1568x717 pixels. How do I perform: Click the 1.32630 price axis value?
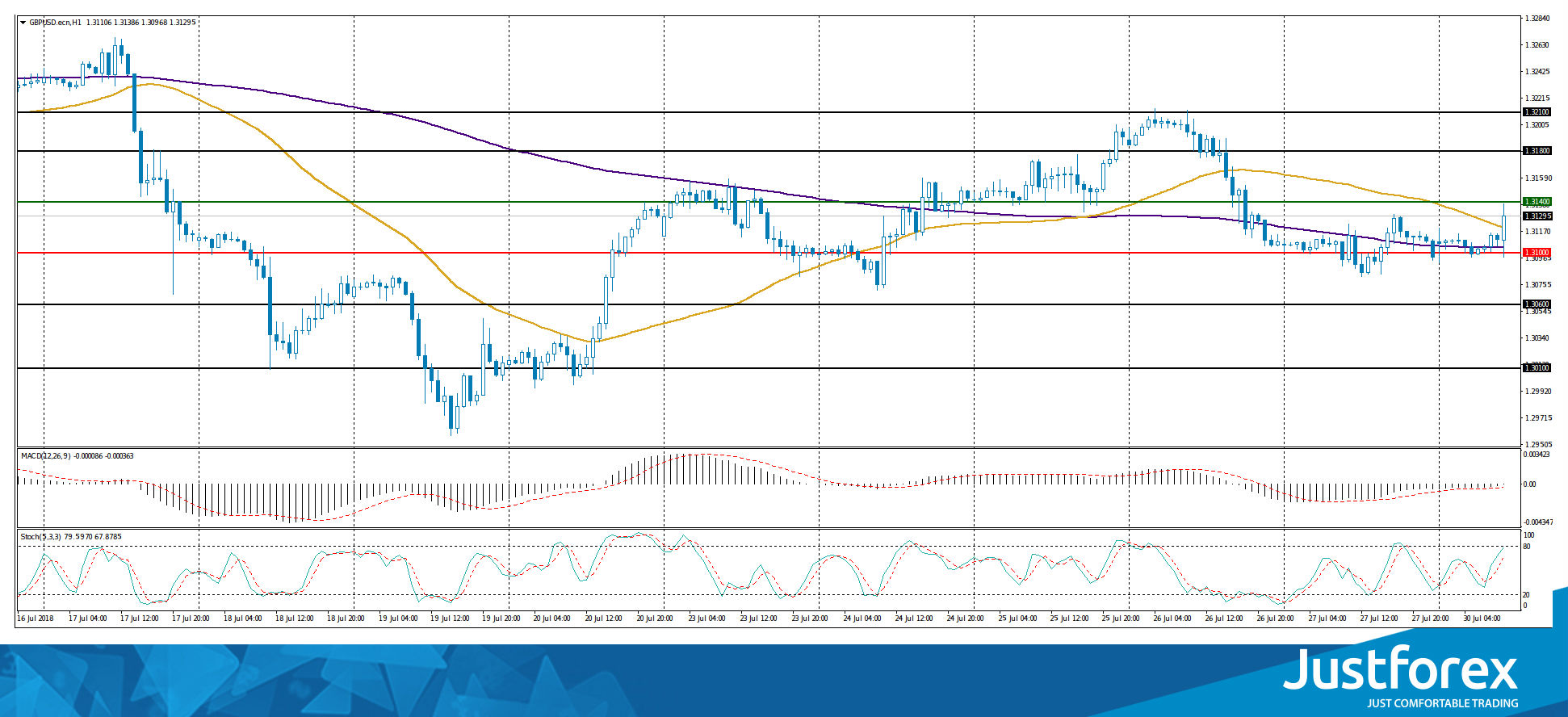pyautogui.click(x=1537, y=45)
